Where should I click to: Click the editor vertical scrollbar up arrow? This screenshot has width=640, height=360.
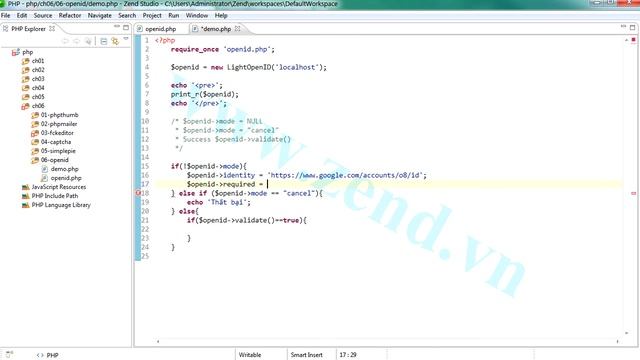(x=627, y=40)
